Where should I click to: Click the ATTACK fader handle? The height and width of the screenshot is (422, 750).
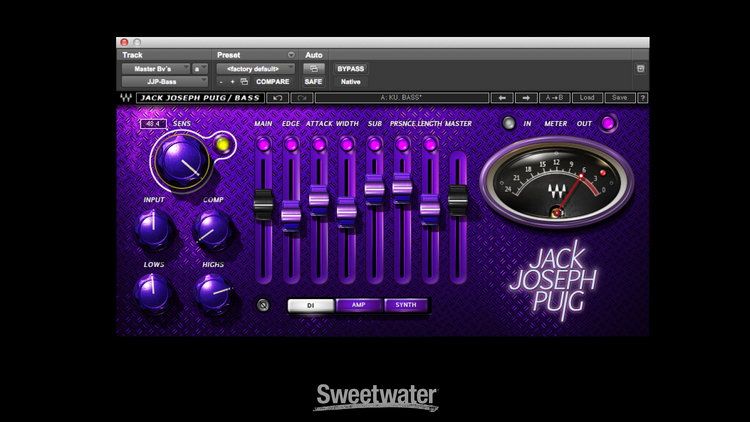coord(319,200)
